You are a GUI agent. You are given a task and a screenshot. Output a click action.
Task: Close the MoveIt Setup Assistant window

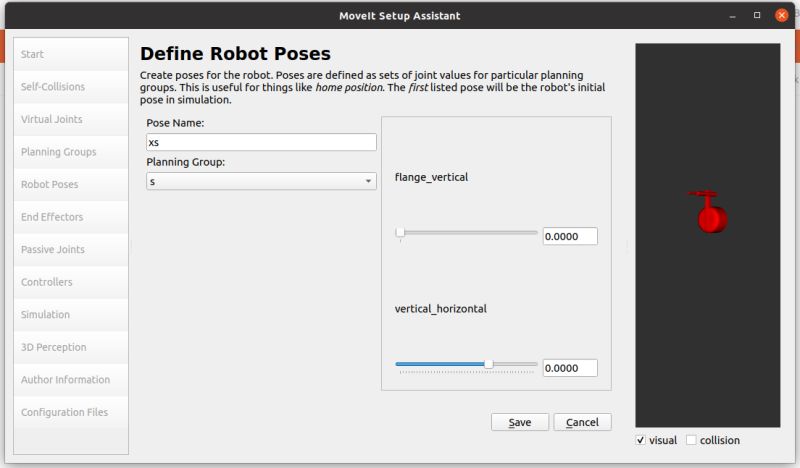pos(781,15)
